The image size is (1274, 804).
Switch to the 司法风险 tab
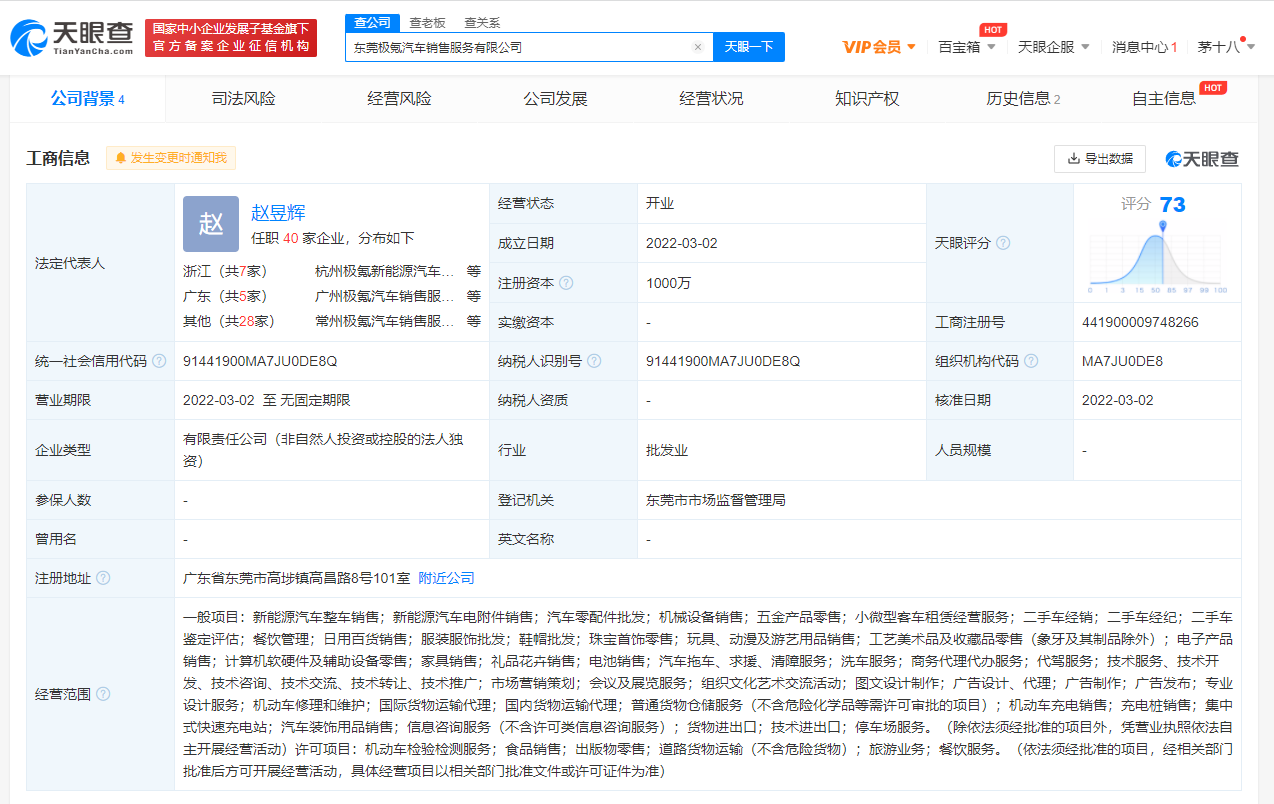(x=243, y=98)
